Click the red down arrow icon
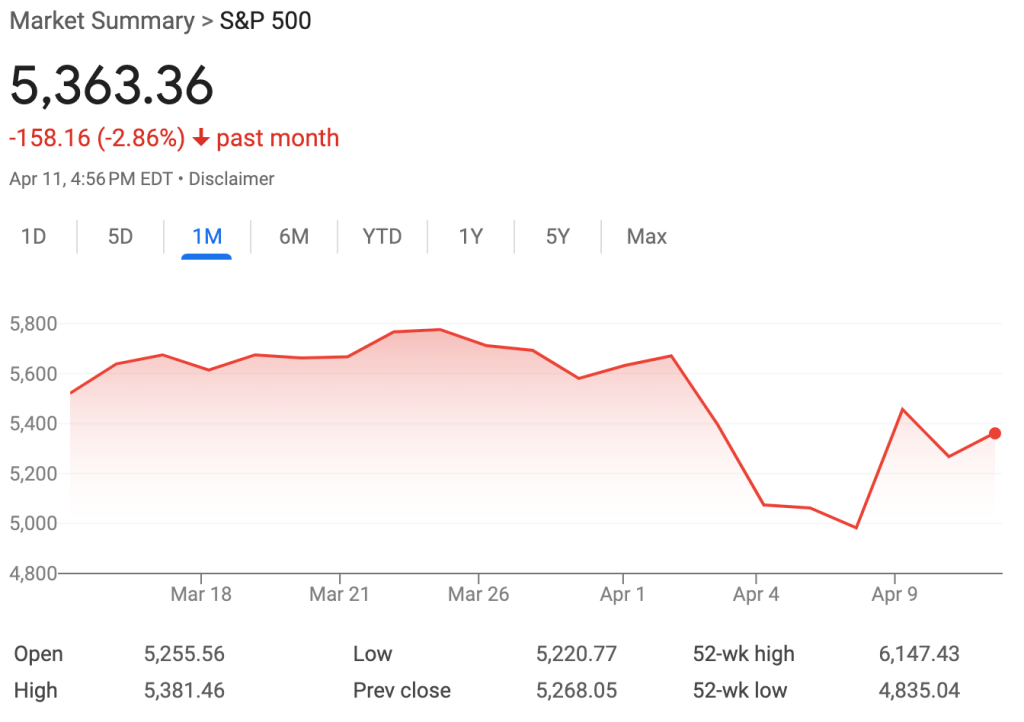1024x722 pixels. click(201, 139)
